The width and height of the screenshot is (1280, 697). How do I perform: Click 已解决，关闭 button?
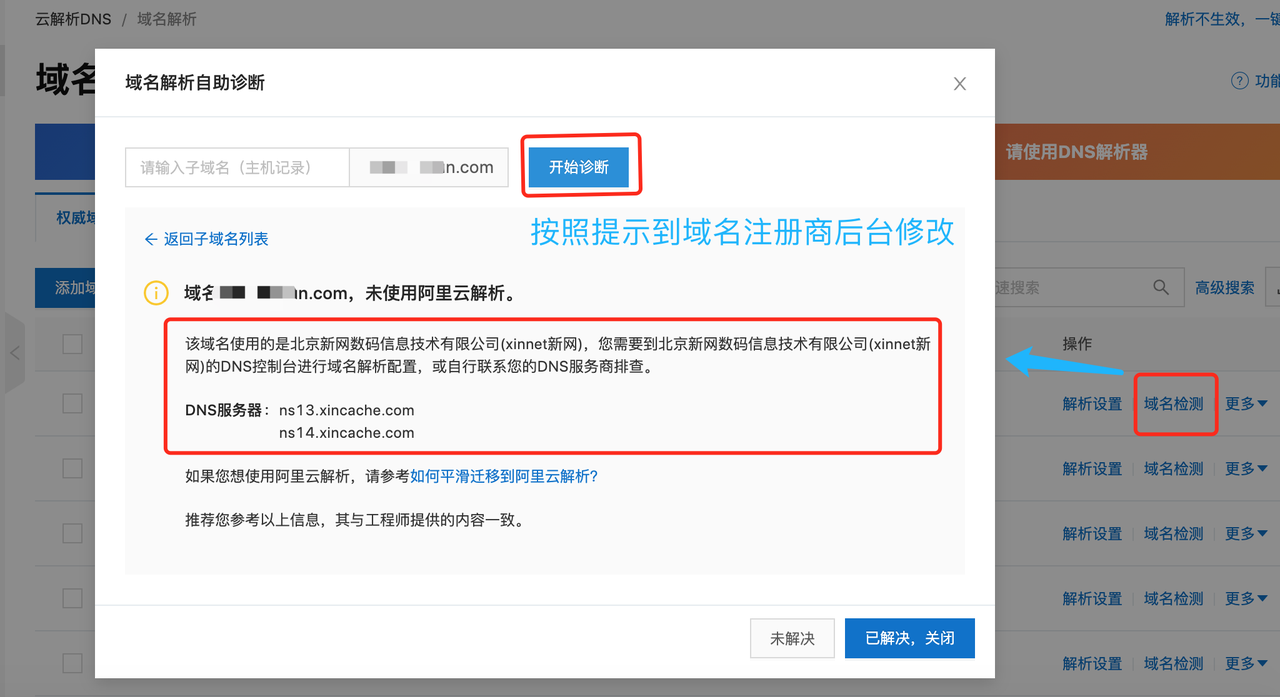coord(909,638)
